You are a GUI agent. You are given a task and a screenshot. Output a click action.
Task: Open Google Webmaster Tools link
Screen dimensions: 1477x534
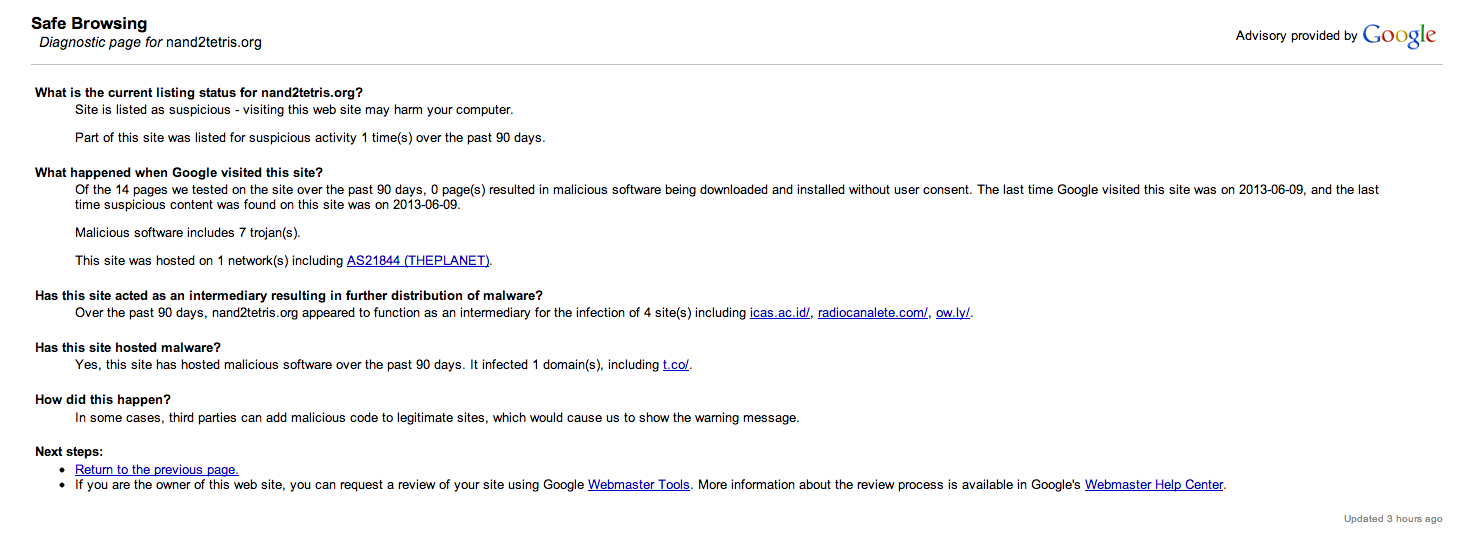coord(638,485)
